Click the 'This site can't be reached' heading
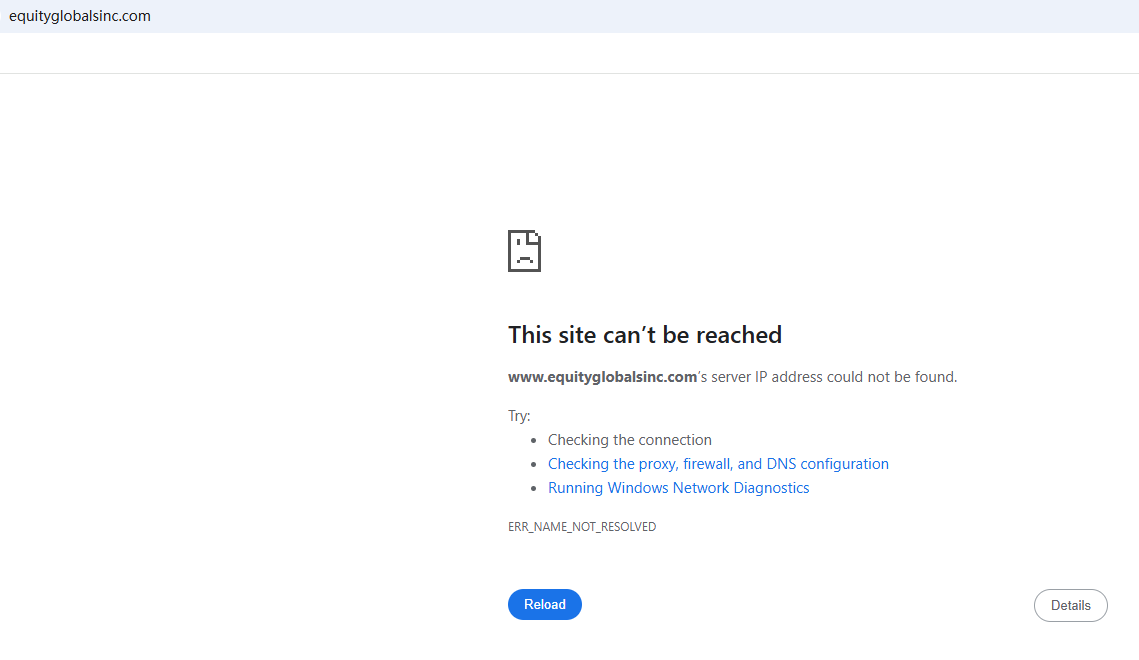Image resolution: width=1139 pixels, height=660 pixels. (644, 335)
